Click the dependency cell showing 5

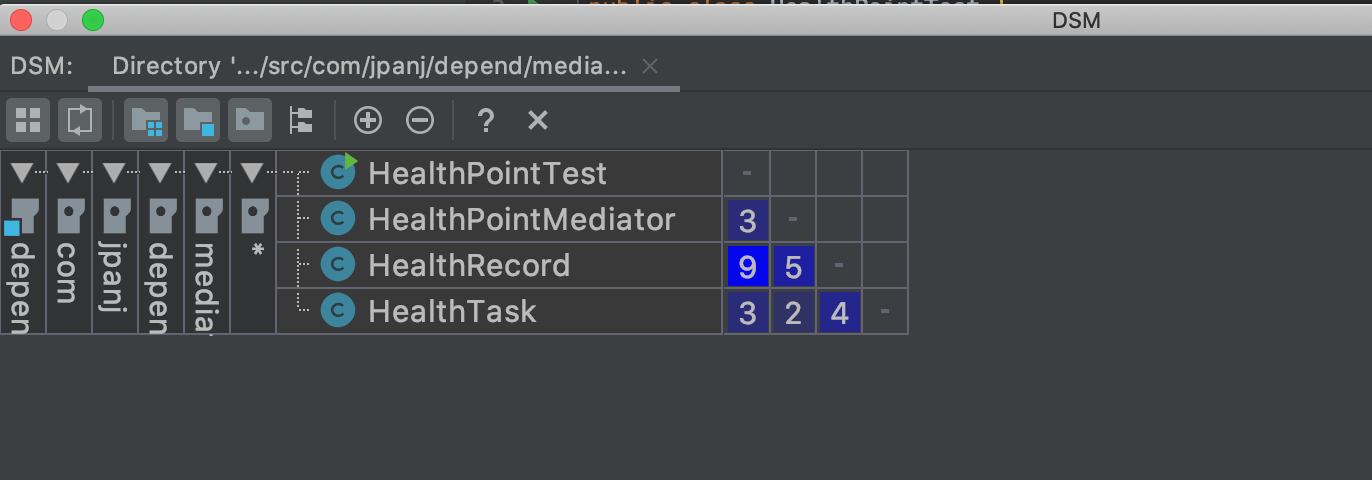pos(793,265)
